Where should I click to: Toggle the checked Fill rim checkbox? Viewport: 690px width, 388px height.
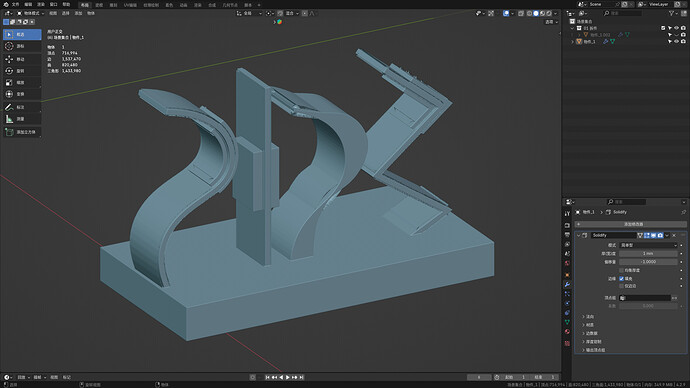tap(621, 278)
